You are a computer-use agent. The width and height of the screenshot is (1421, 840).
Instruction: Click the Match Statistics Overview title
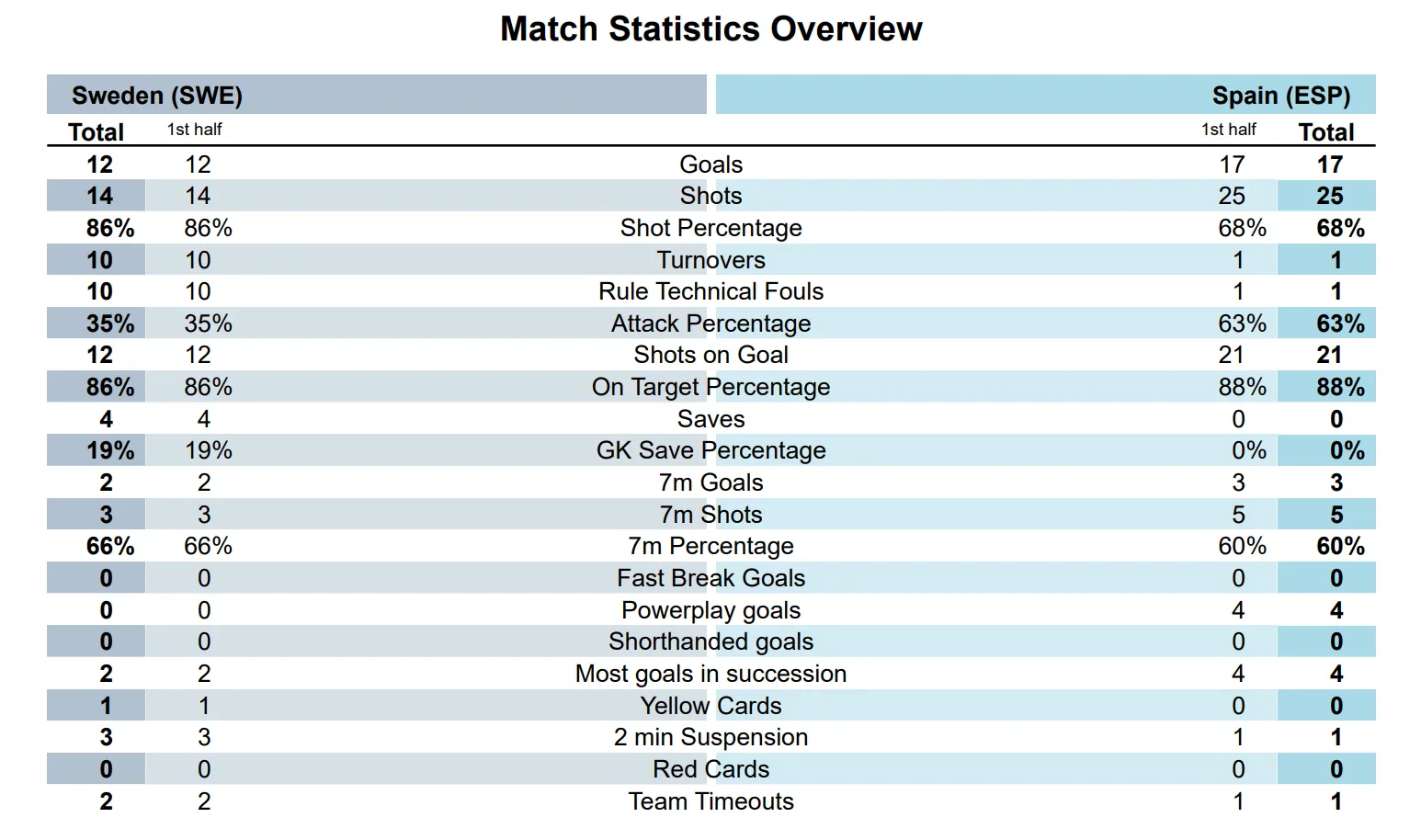click(710, 29)
